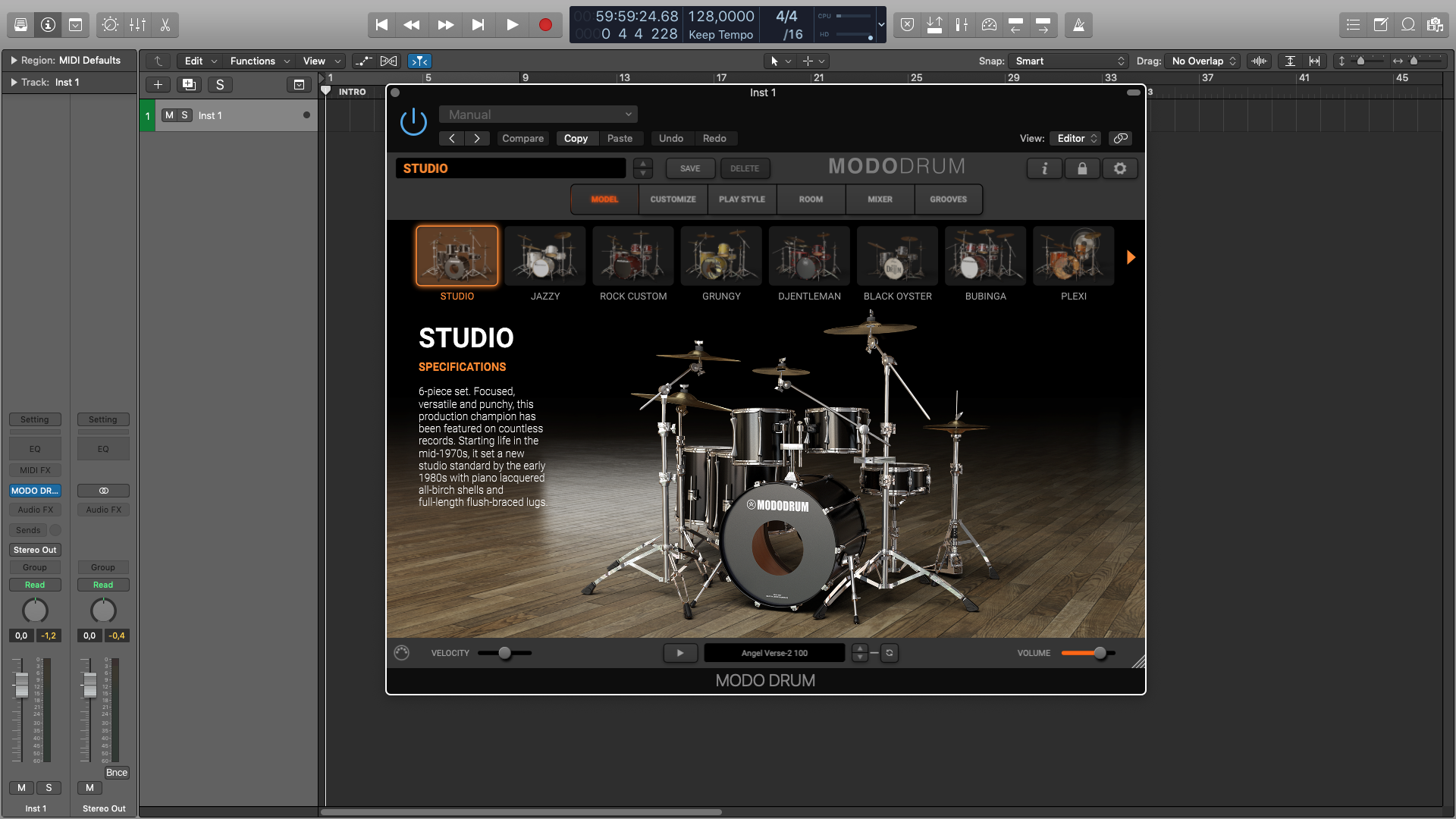1456x819 pixels.
Task: Click the Record button in transport
Action: coord(544,25)
